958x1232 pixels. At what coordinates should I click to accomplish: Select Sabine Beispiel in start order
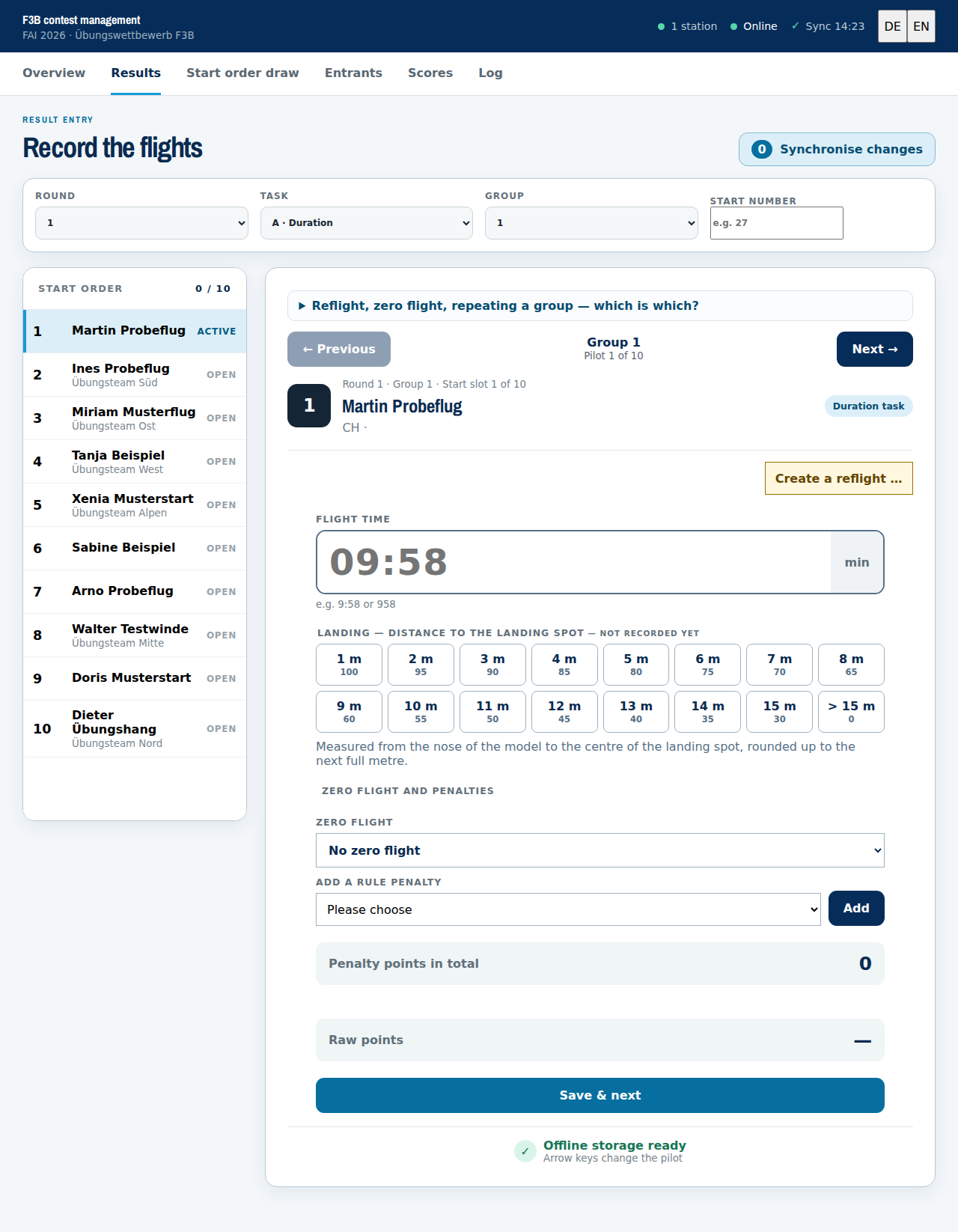click(x=135, y=548)
